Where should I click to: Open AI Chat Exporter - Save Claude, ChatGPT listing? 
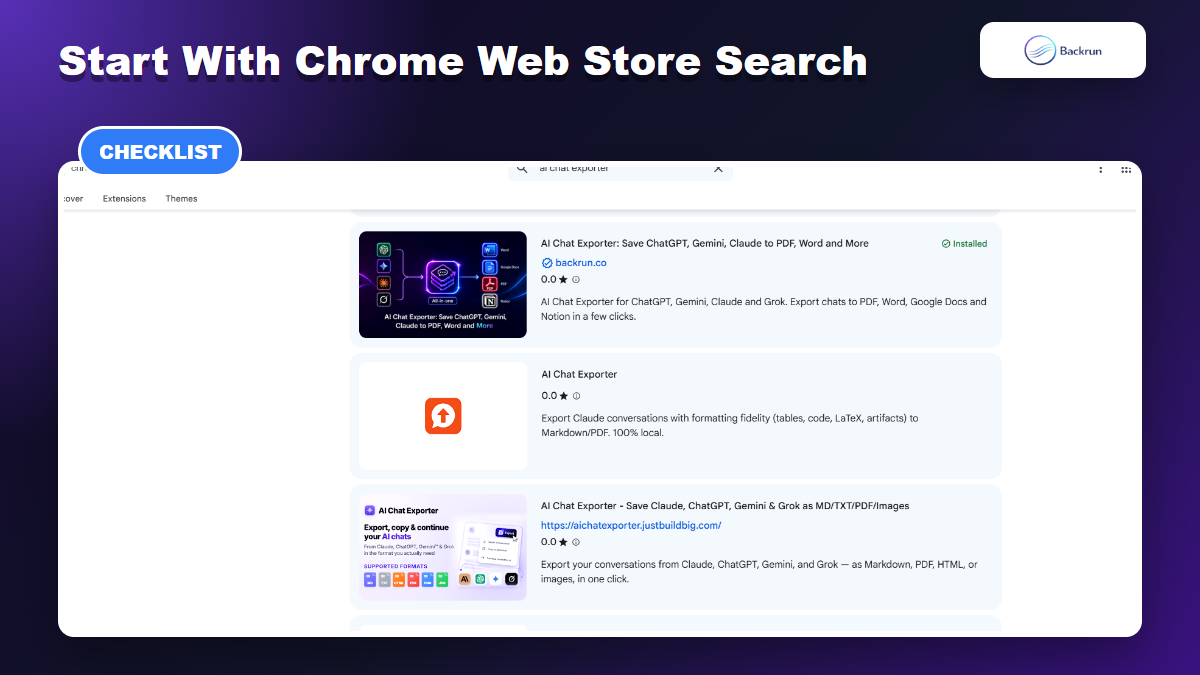point(725,506)
